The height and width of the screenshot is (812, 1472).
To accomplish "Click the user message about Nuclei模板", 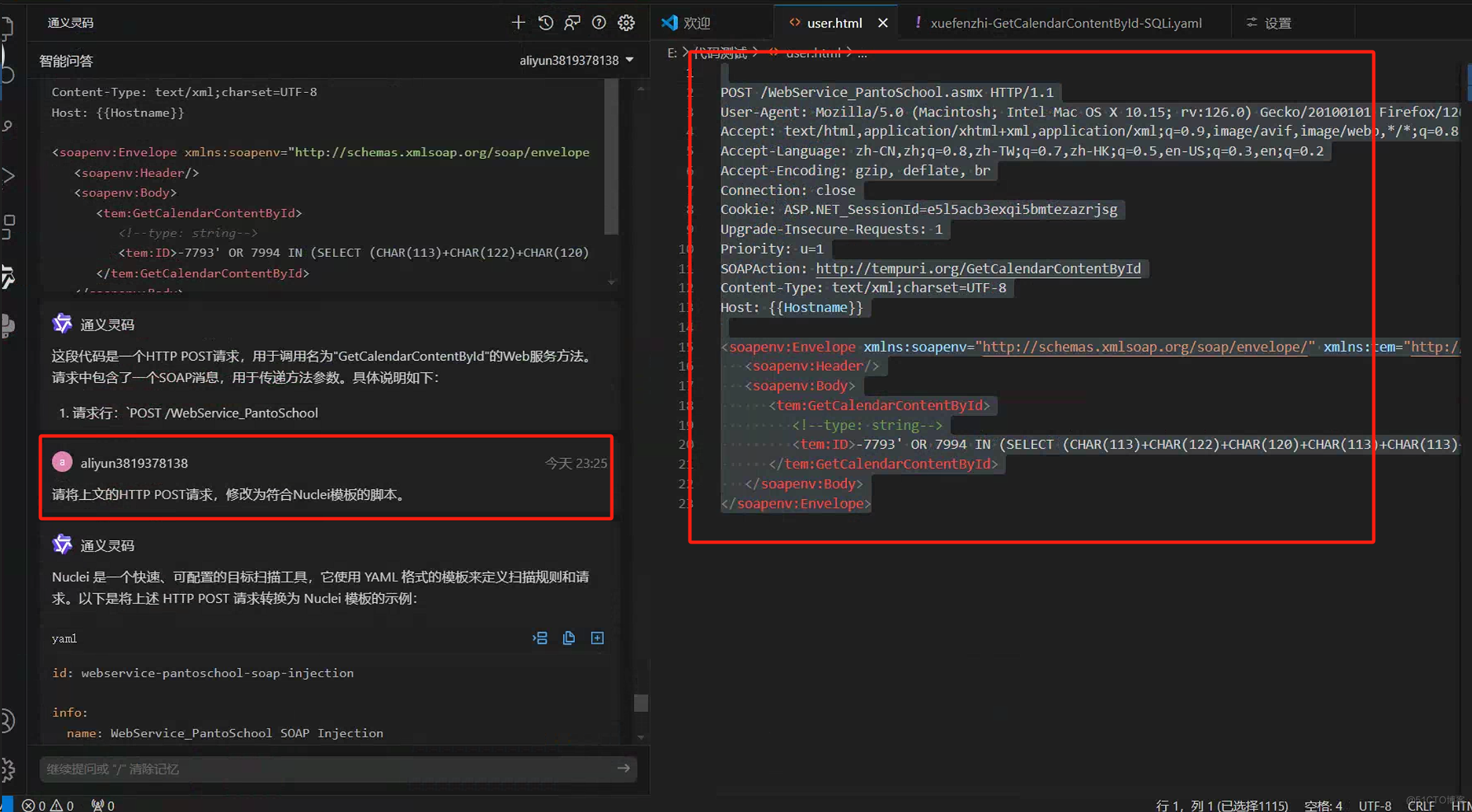I will click(x=229, y=494).
